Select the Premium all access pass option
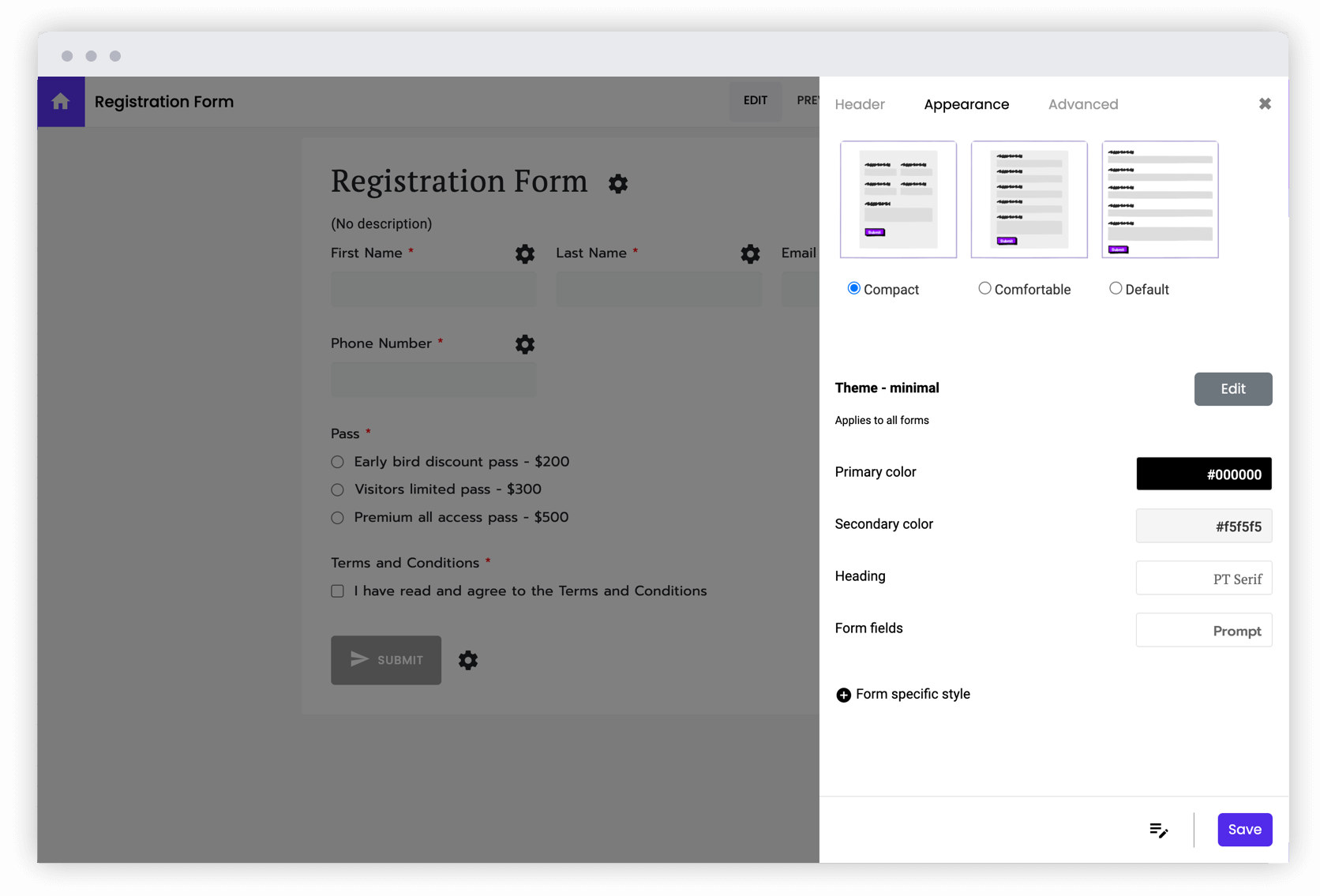This screenshot has height=896, width=1320. coord(337,517)
